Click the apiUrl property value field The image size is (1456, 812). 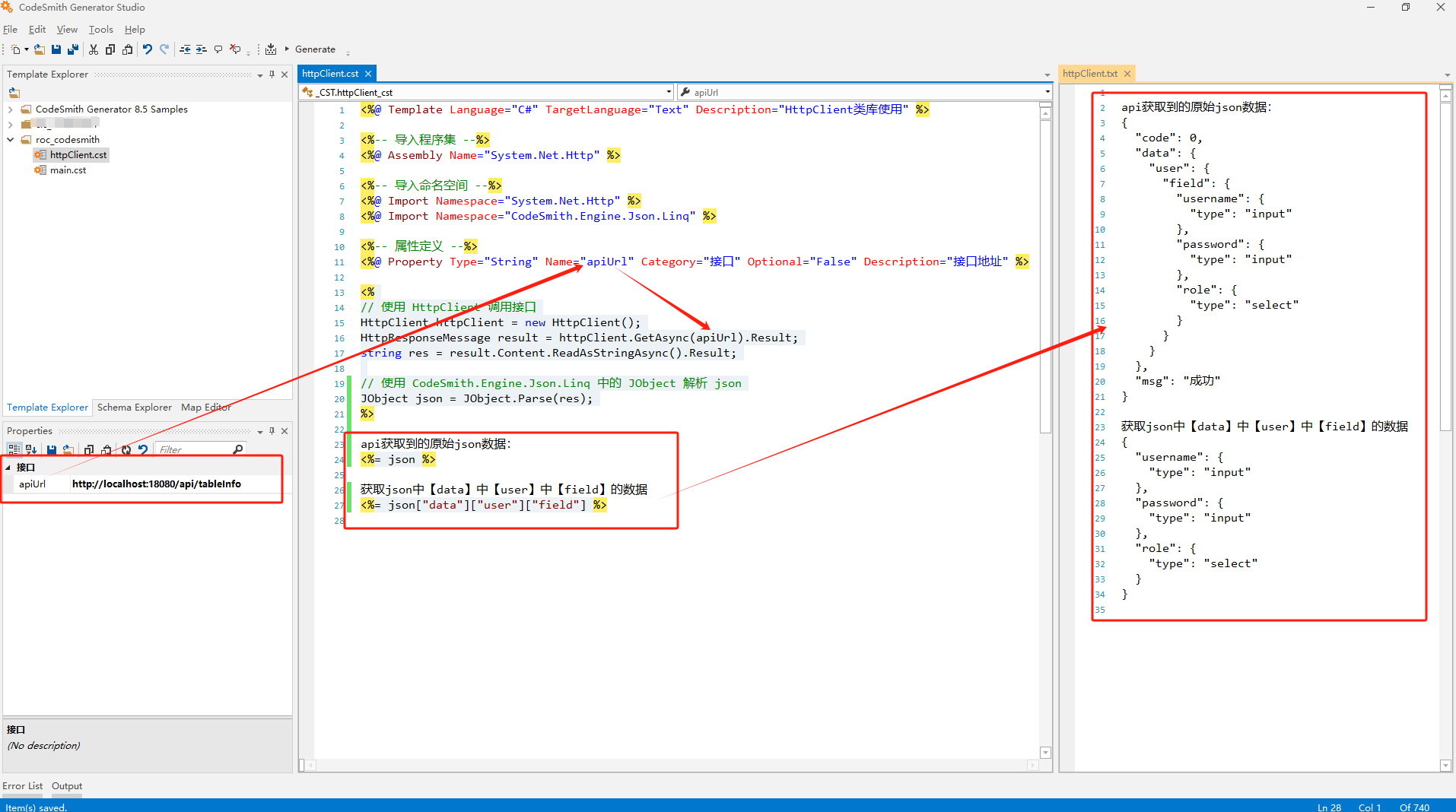(x=175, y=484)
